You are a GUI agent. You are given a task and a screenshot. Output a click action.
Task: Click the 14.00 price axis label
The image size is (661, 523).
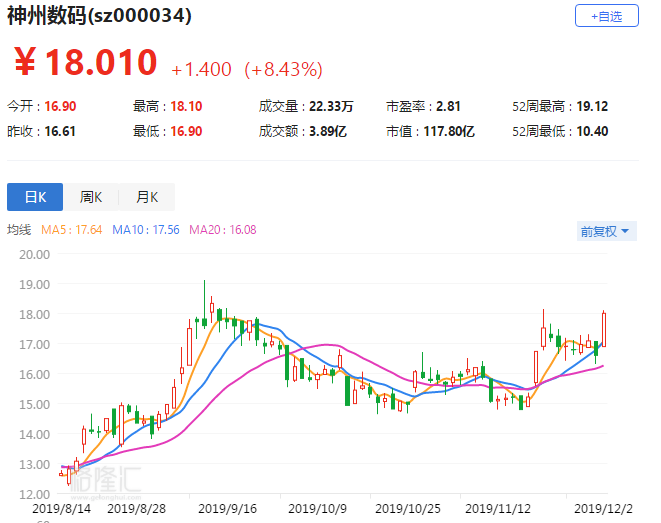(35, 434)
